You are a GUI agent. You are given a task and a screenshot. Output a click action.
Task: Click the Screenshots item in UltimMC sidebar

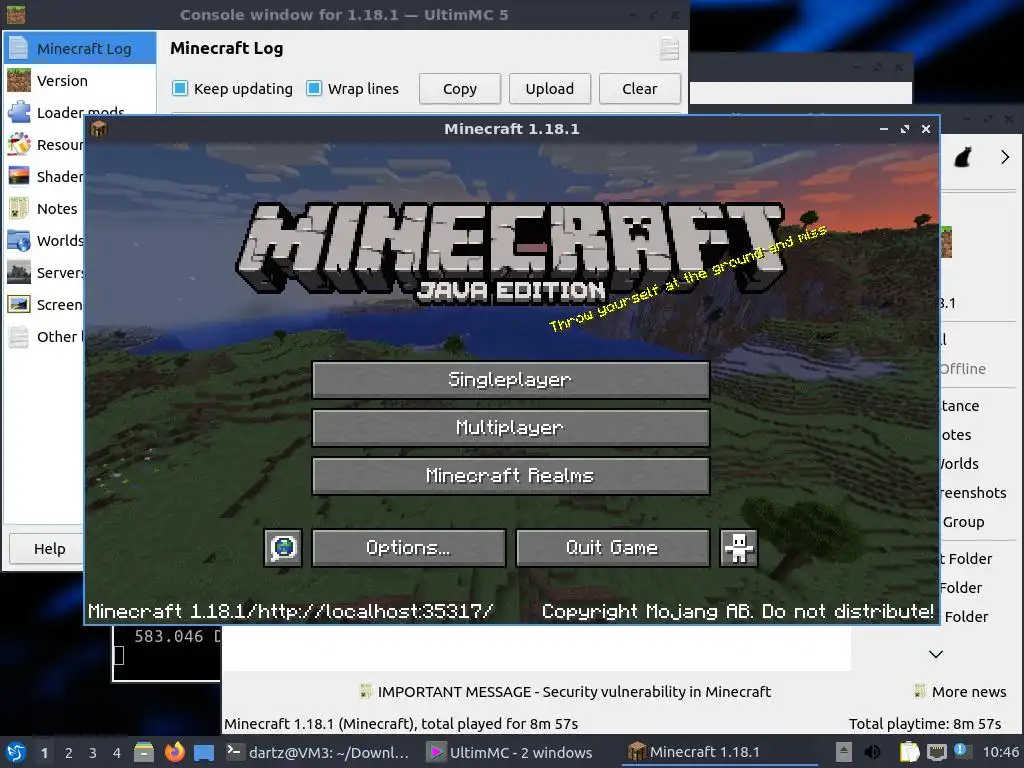tap(973, 493)
